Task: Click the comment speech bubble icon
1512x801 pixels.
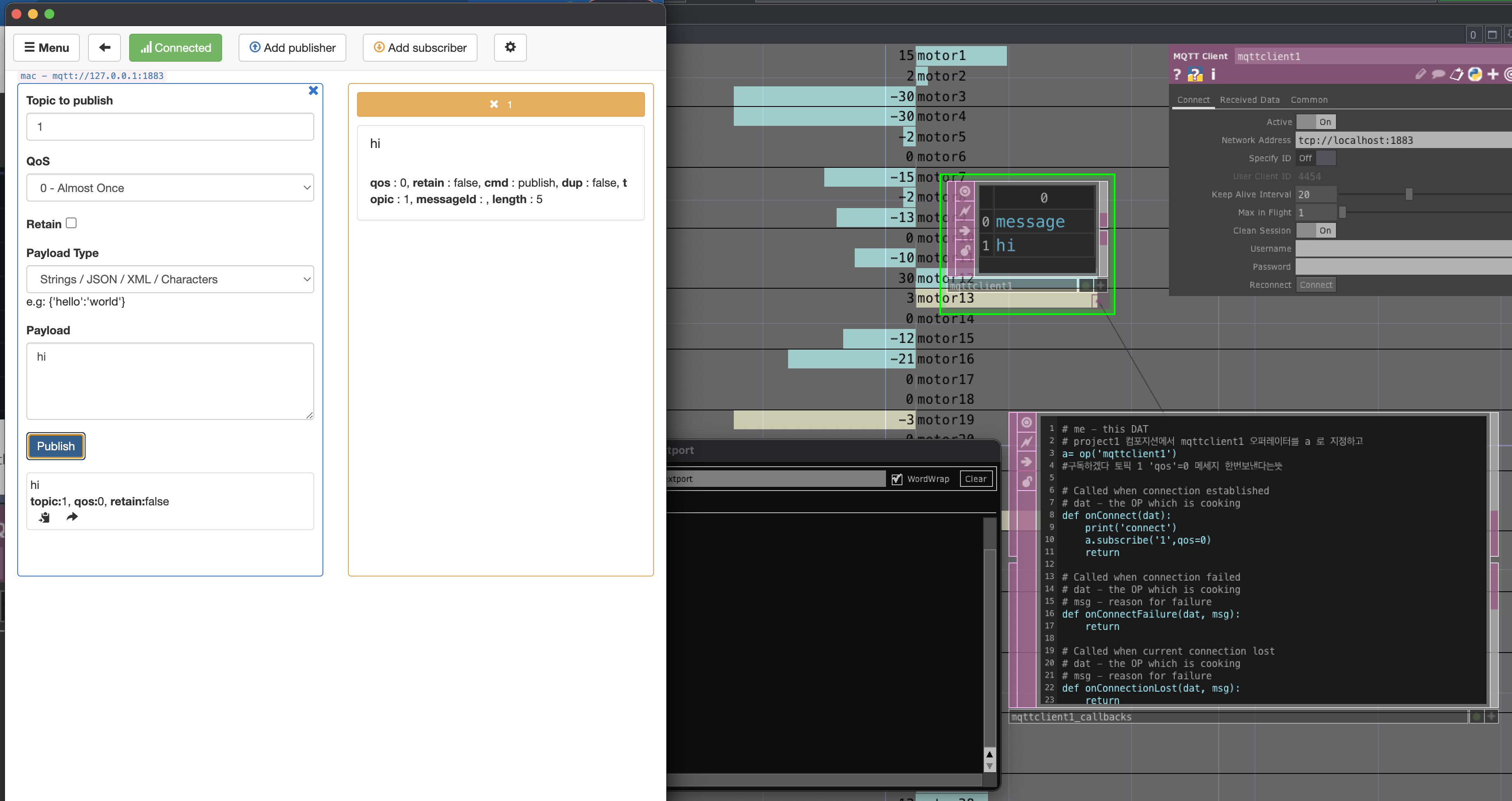Action: [x=1438, y=74]
